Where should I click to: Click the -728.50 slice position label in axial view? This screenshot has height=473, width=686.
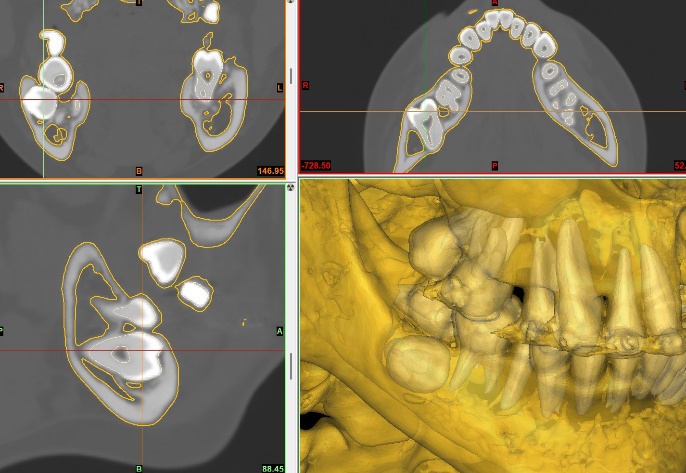pyautogui.click(x=317, y=165)
